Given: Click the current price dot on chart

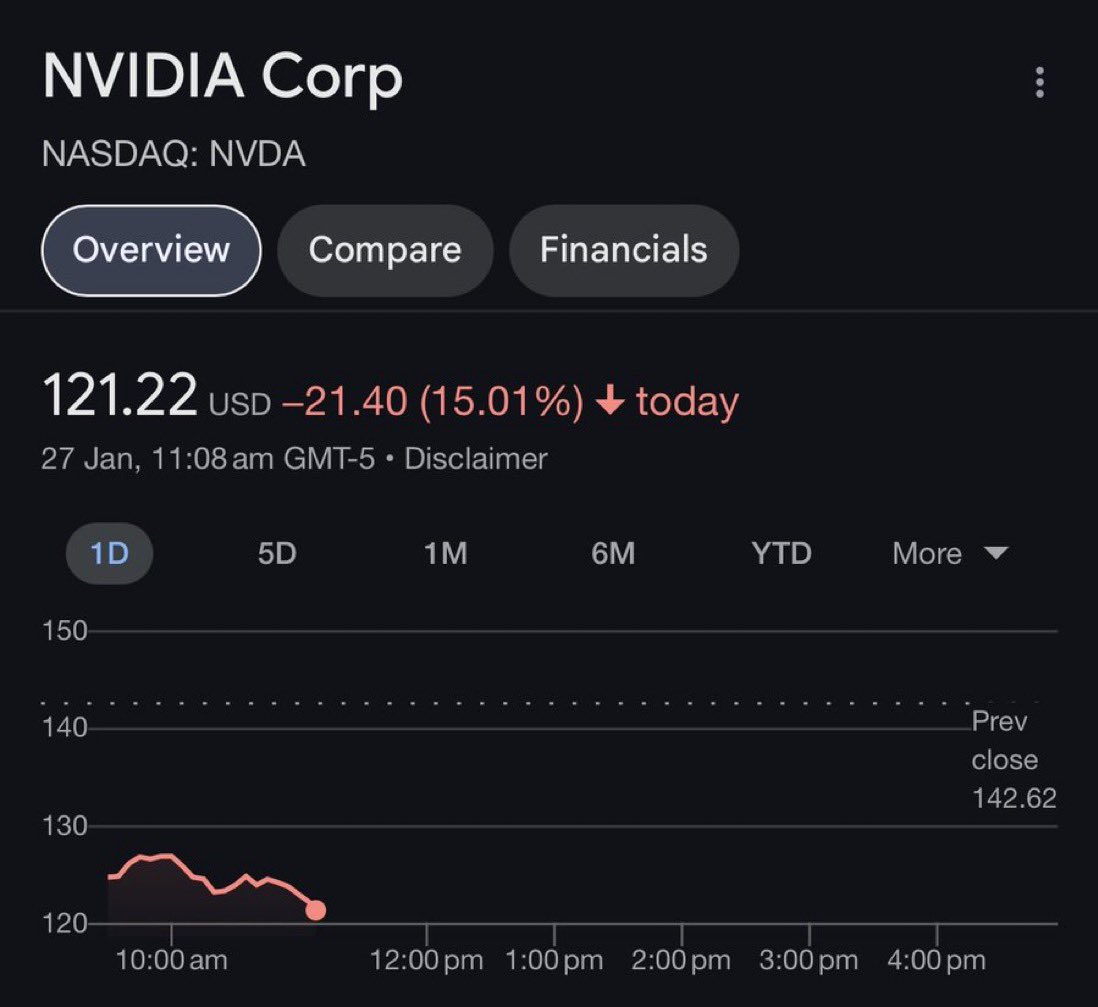Looking at the screenshot, I should tap(316, 910).
